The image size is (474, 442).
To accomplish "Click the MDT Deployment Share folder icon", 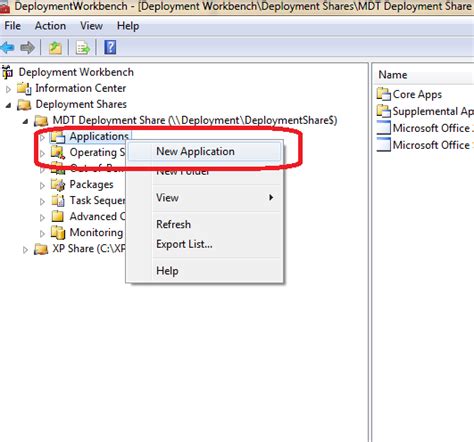I will click(x=41, y=121).
